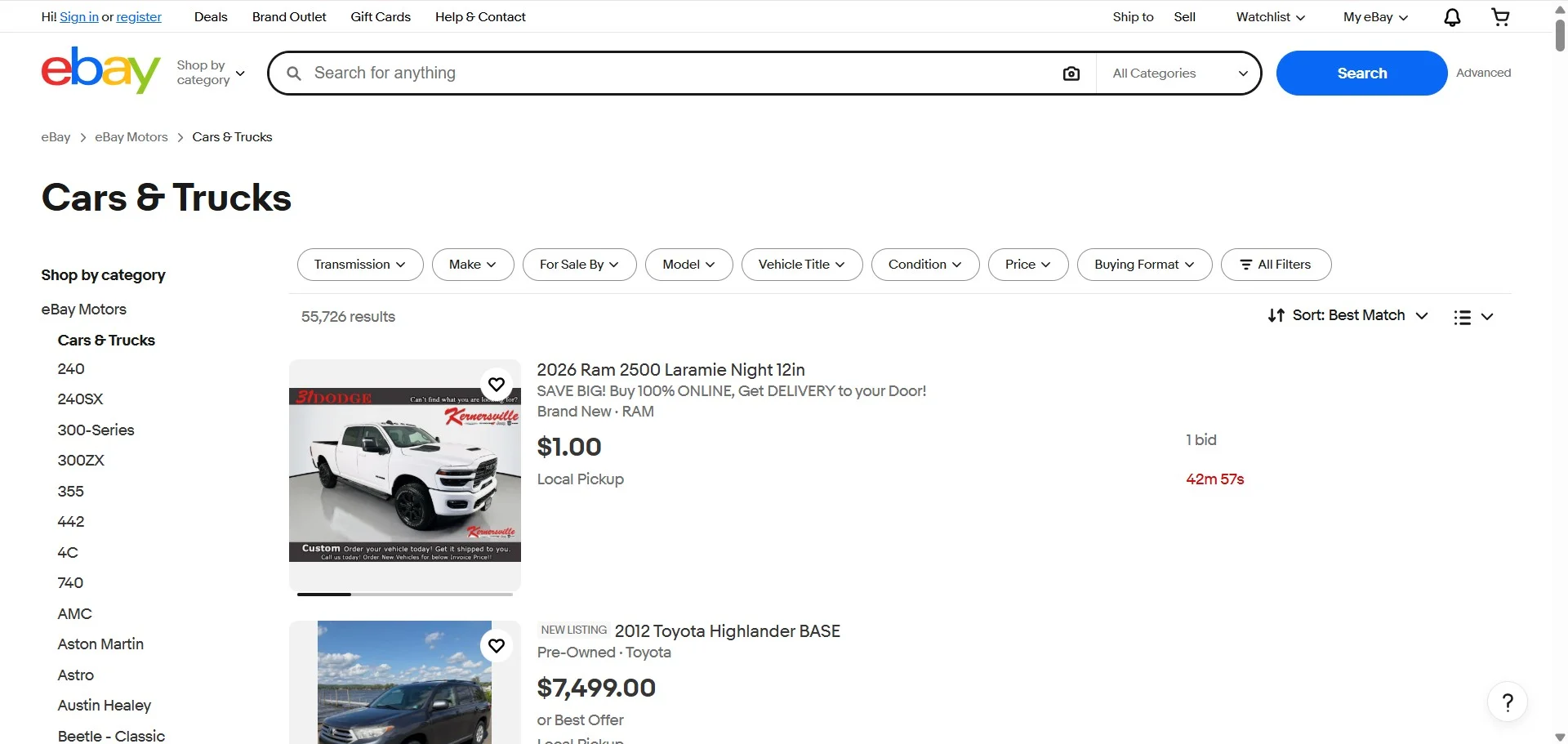Open the shopping cart icon
The height and width of the screenshot is (744, 1568).
point(1500,17)
